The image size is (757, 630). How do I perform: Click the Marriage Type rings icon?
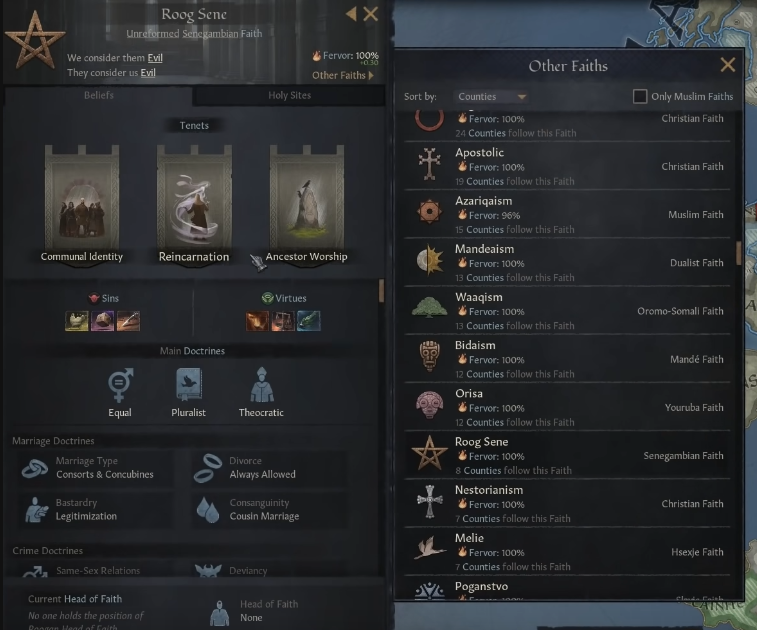(35, 468)
